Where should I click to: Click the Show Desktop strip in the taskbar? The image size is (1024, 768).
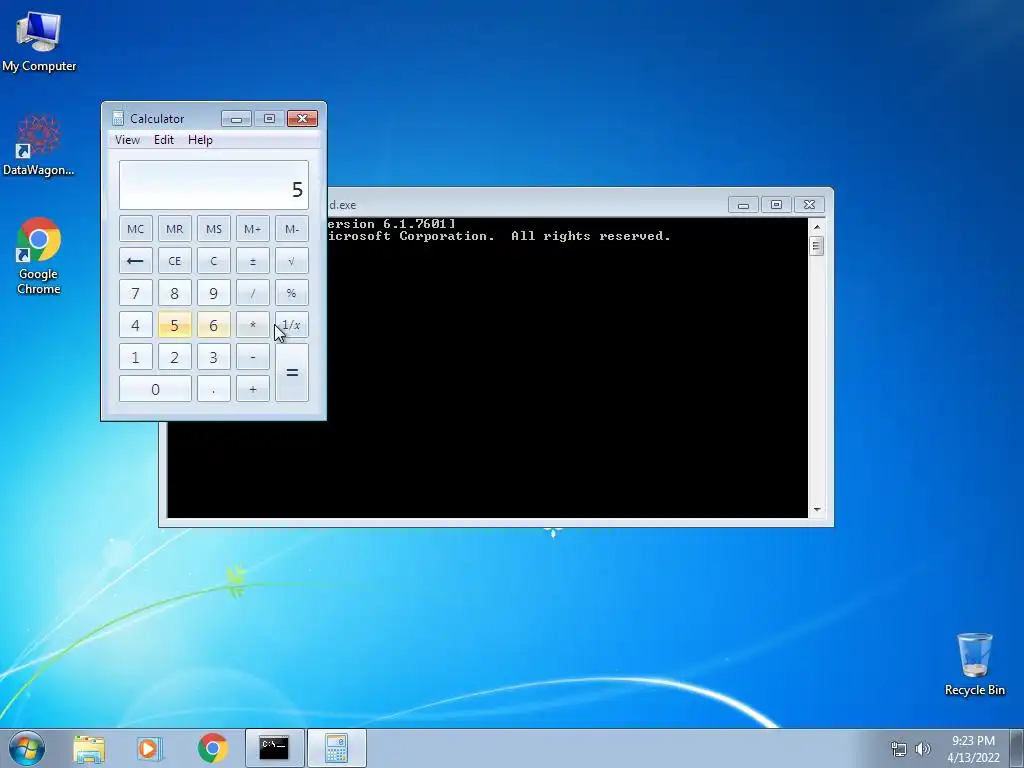click(1019, 748)
